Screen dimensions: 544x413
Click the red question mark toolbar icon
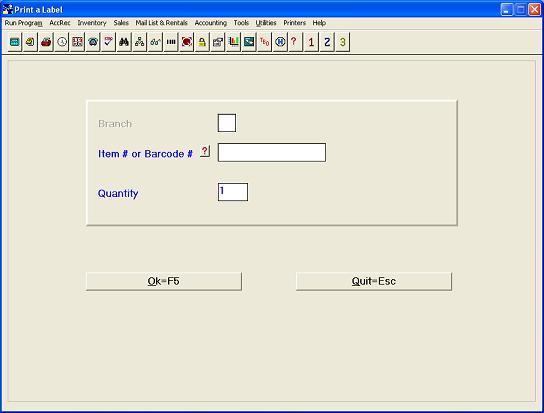295,42
